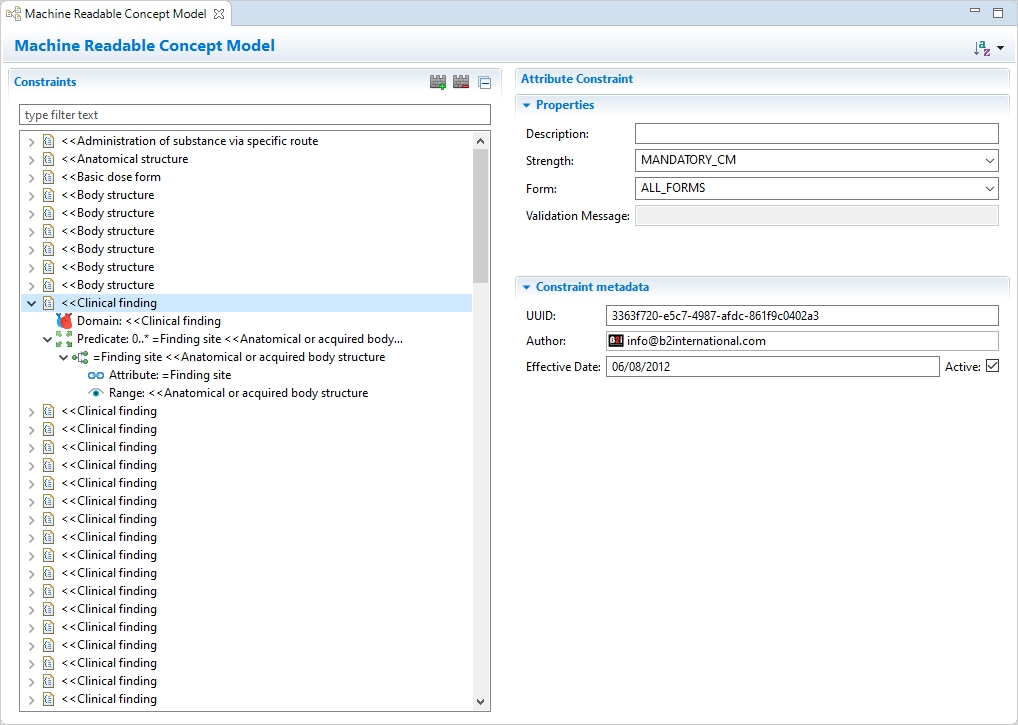
Task: Click the A-Z sort icon
Action: point(981,48)
